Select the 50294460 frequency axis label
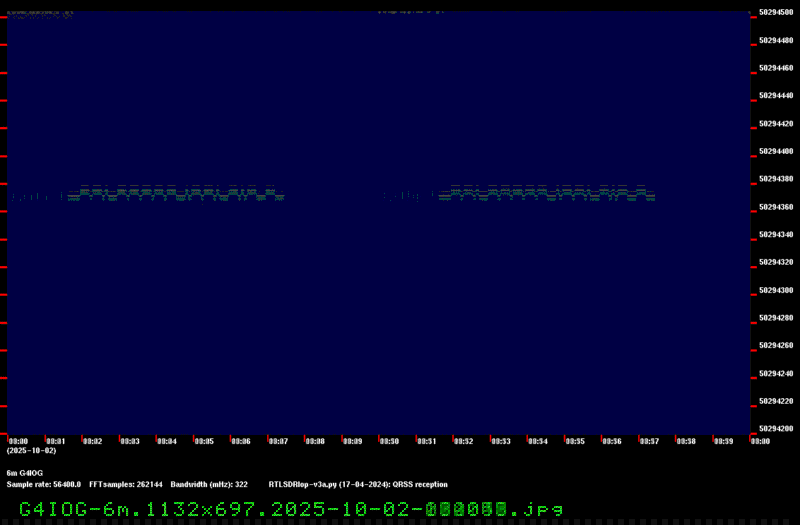The image size is (800, 525). click(776, 68)
